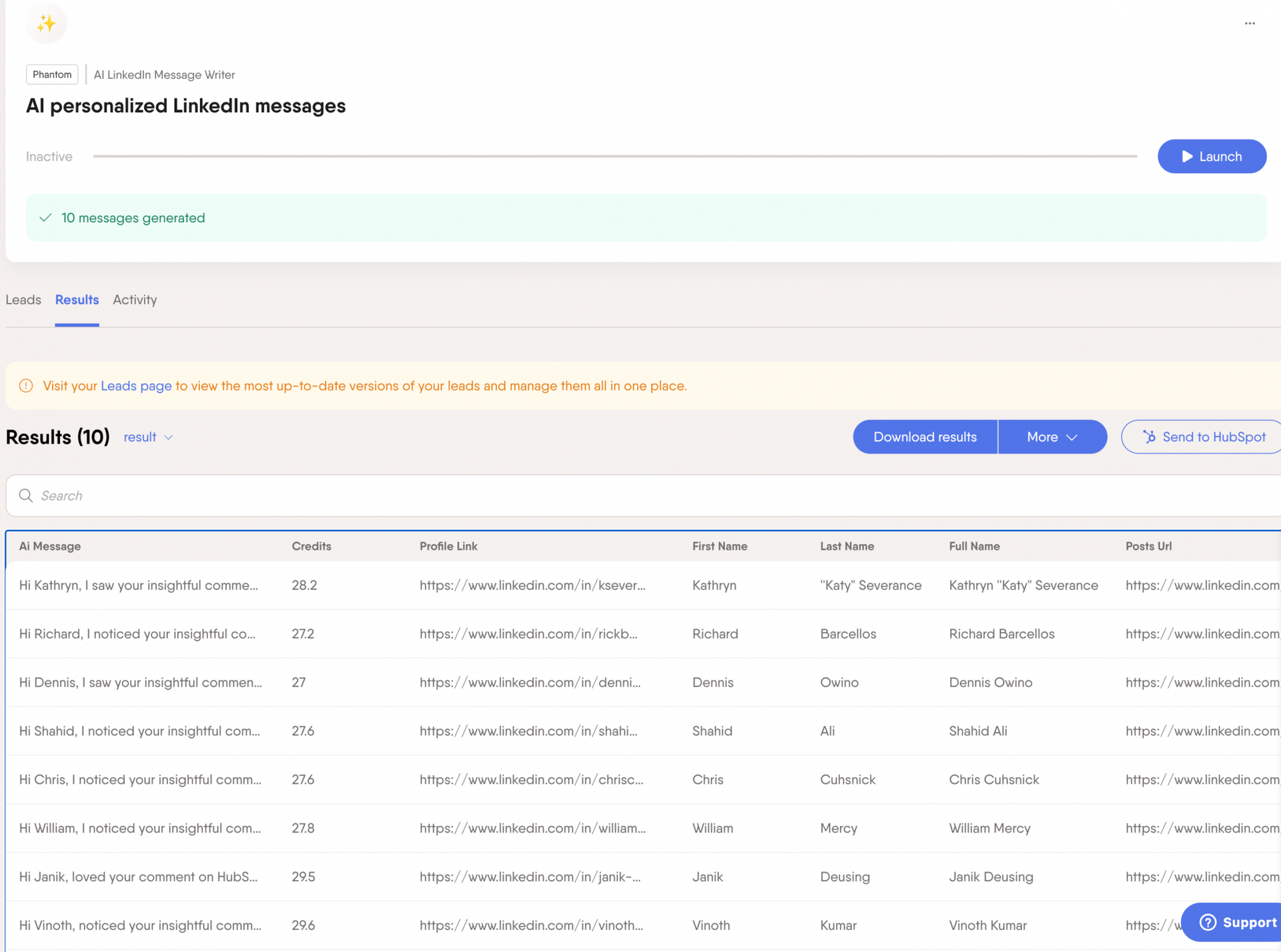Image resolution: width=1281 pixels, height=952 pixels.
Task: Open the 'Hi Janik' AI message cell
Action: click(139, 877)
